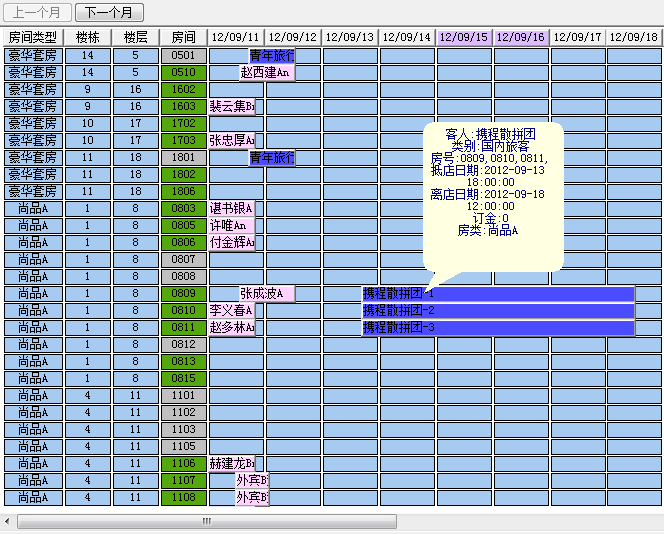Image resolution: width=664 pixels, height=534 pixels.
Task: Select the 房间类型 column header
Action: click(x=33, y=37)
